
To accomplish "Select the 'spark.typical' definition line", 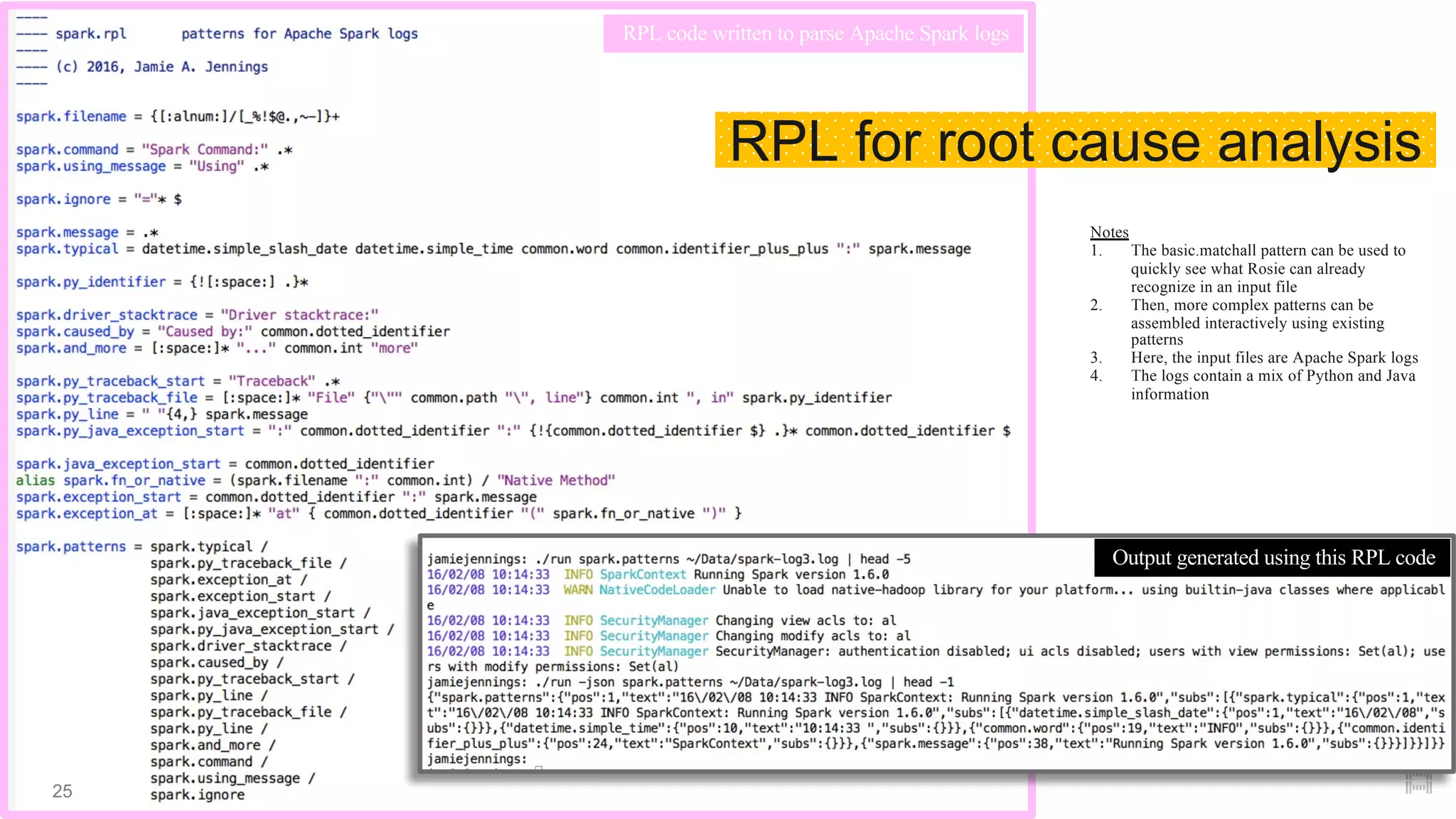I will (x=493, y=249).
